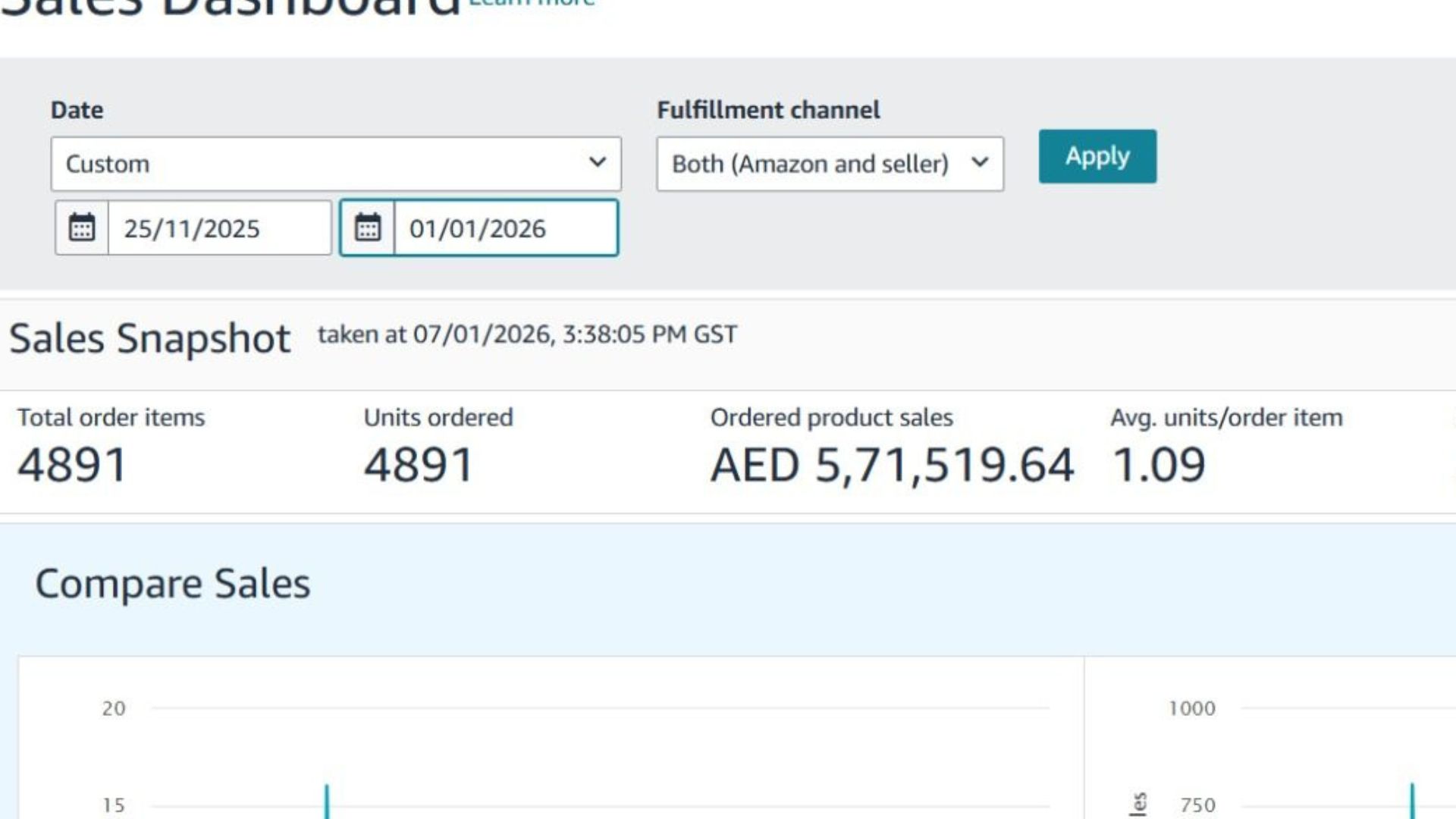The image size is (1456, 819).
Task: Open the start date calendar picker icon
Action: point(82,227)
